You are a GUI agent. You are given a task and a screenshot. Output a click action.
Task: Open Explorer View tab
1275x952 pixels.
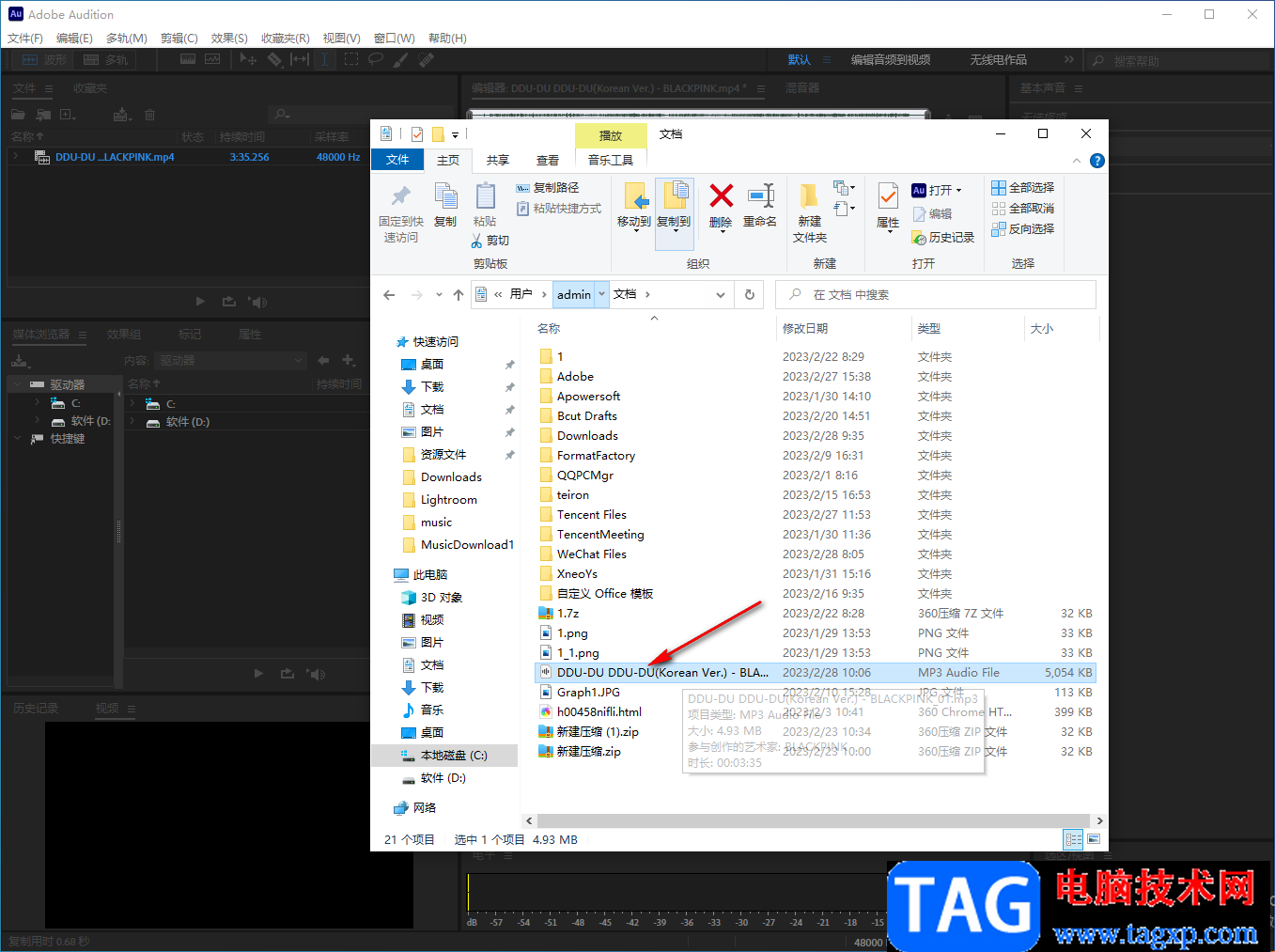548,160
